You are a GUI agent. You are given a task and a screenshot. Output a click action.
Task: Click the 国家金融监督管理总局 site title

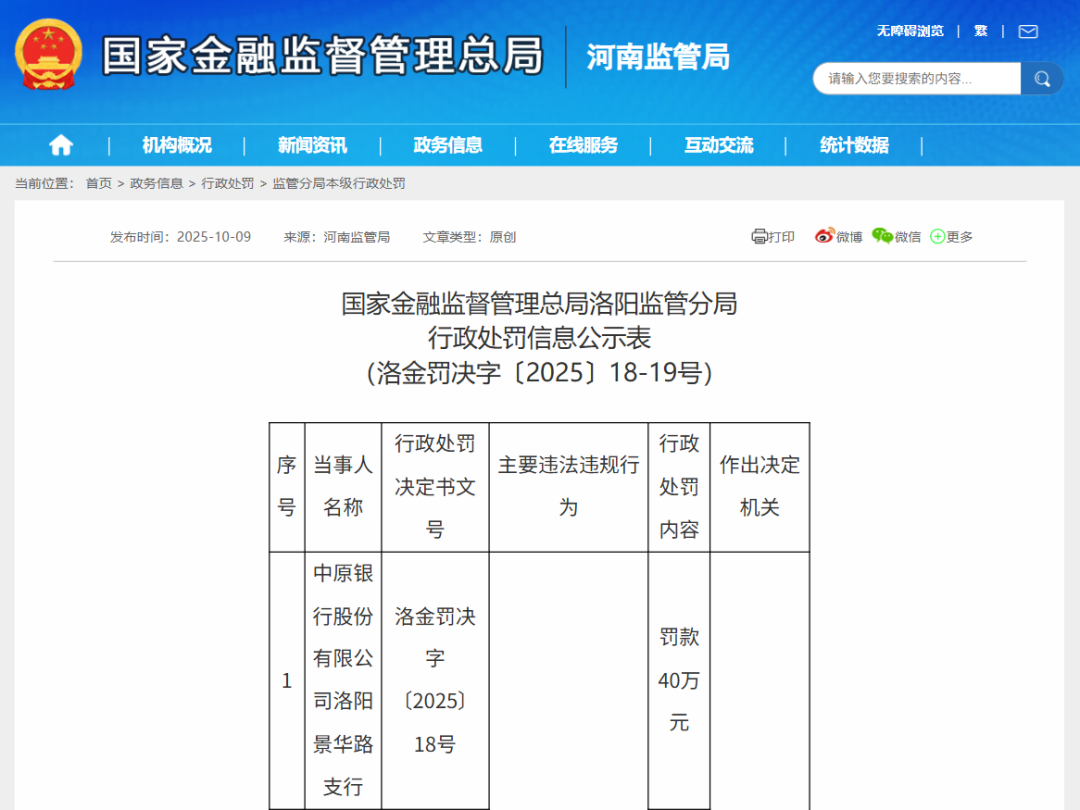323,56
